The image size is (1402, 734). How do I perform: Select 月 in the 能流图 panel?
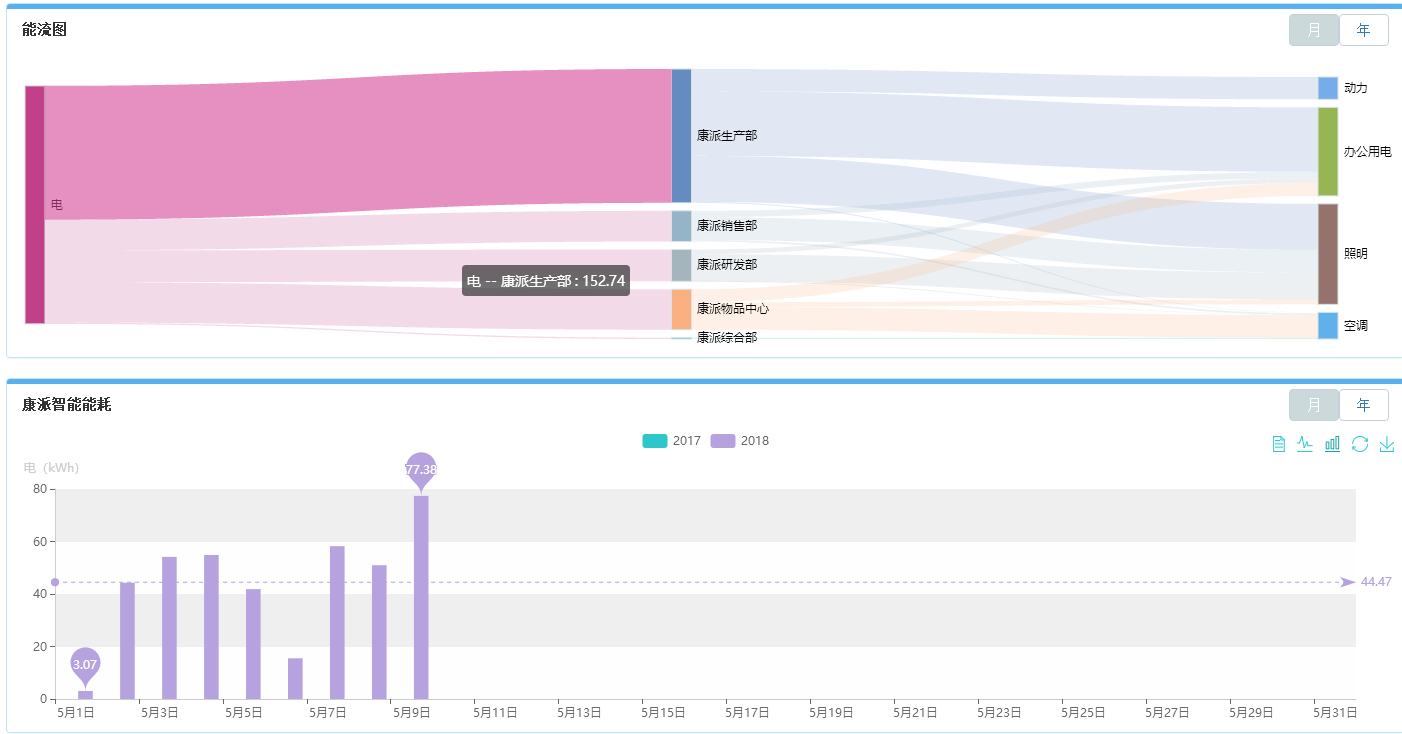1313,30
